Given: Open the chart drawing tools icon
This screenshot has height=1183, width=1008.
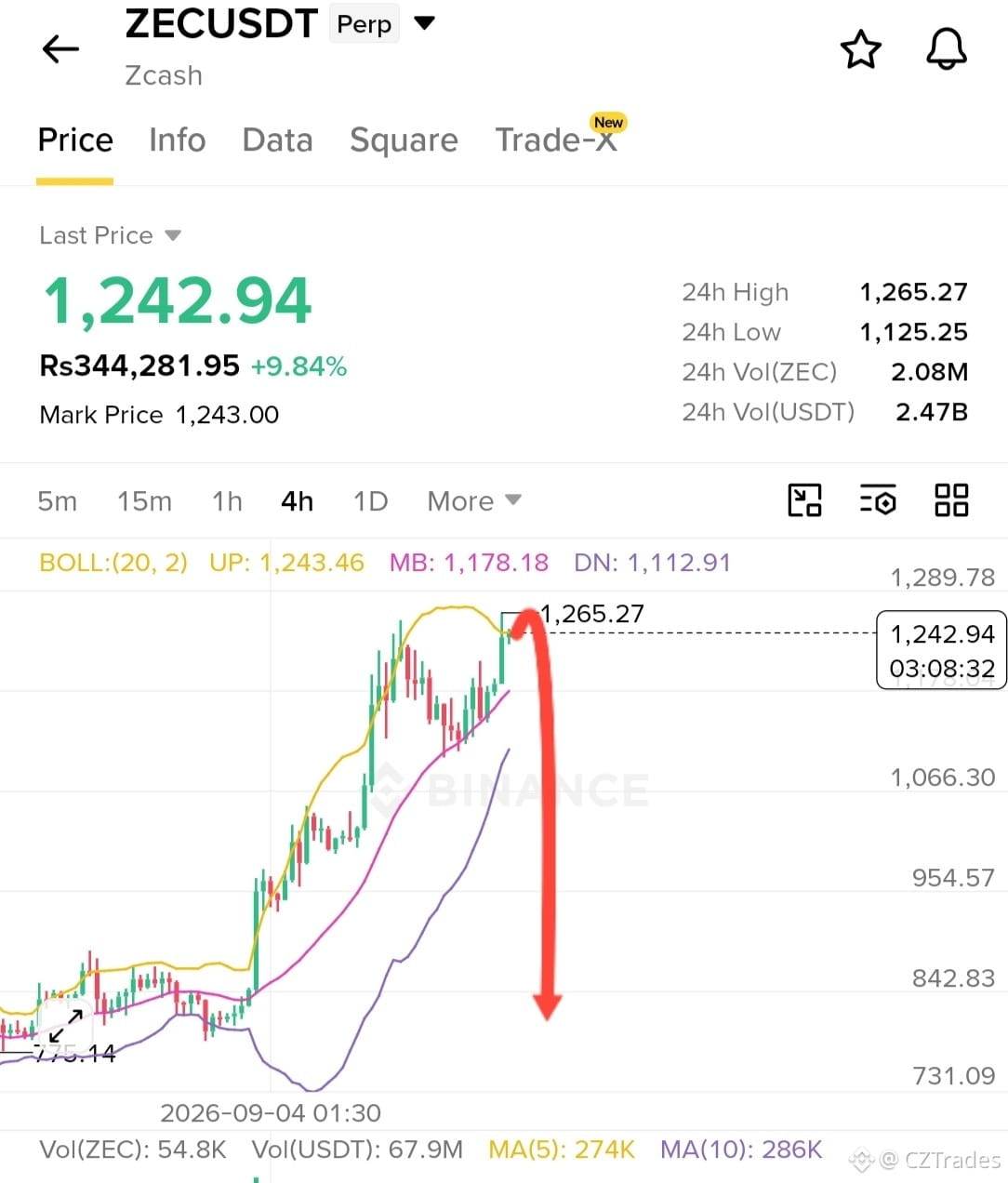Looking at the screenshot, I should 804,500.
